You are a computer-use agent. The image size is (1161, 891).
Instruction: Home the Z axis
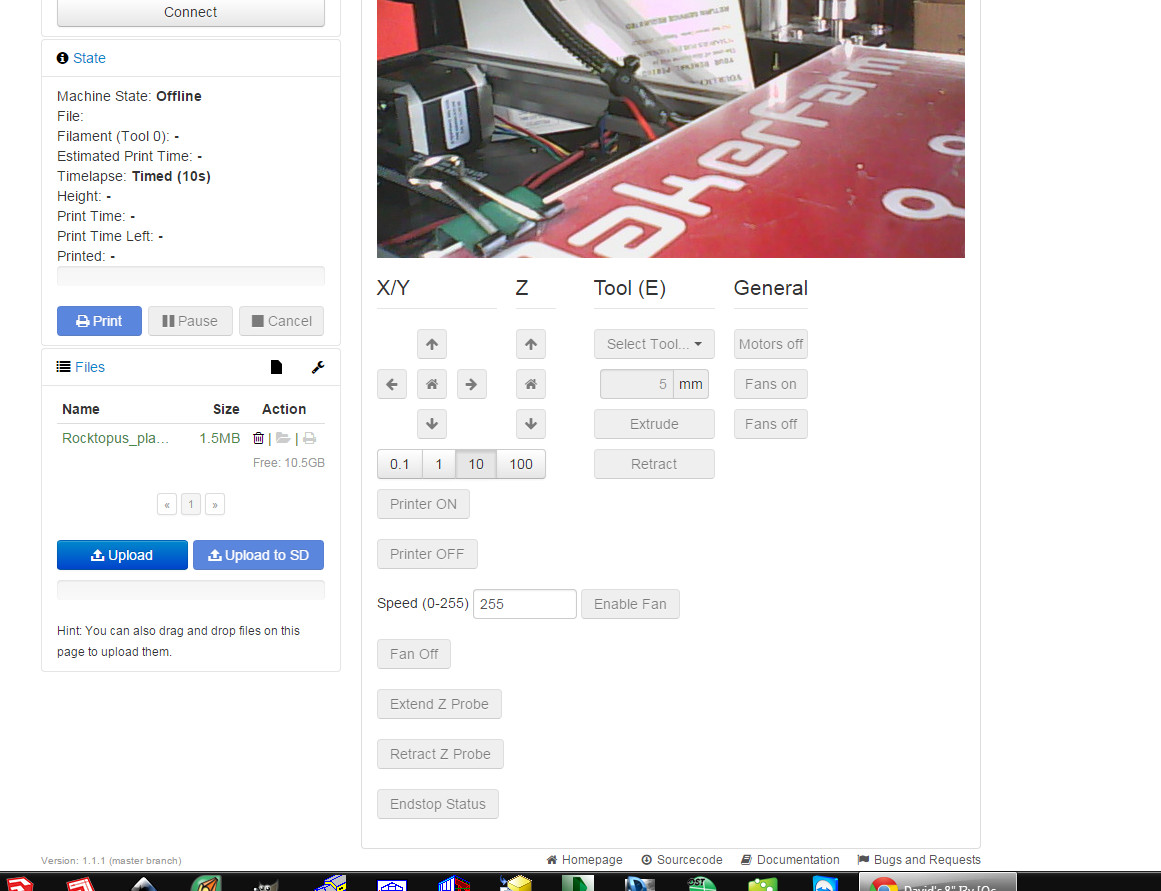pyautogui.click(x=531, y=384)
